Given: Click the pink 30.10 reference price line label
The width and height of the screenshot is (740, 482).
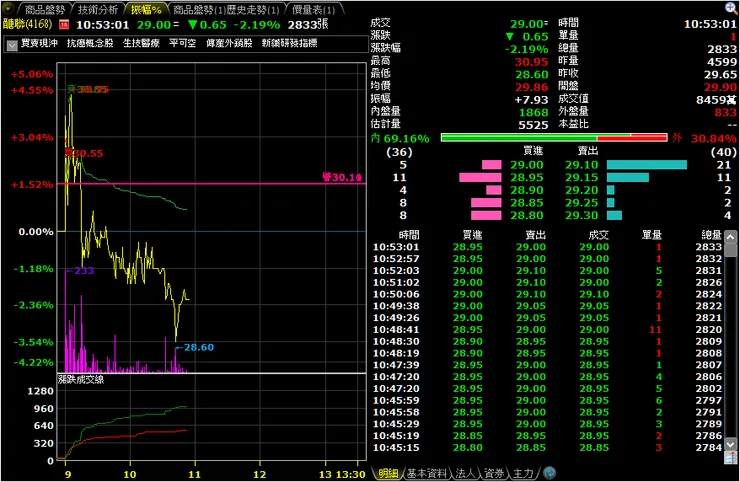Looking at the screenshot, I should tap(342, 178).
